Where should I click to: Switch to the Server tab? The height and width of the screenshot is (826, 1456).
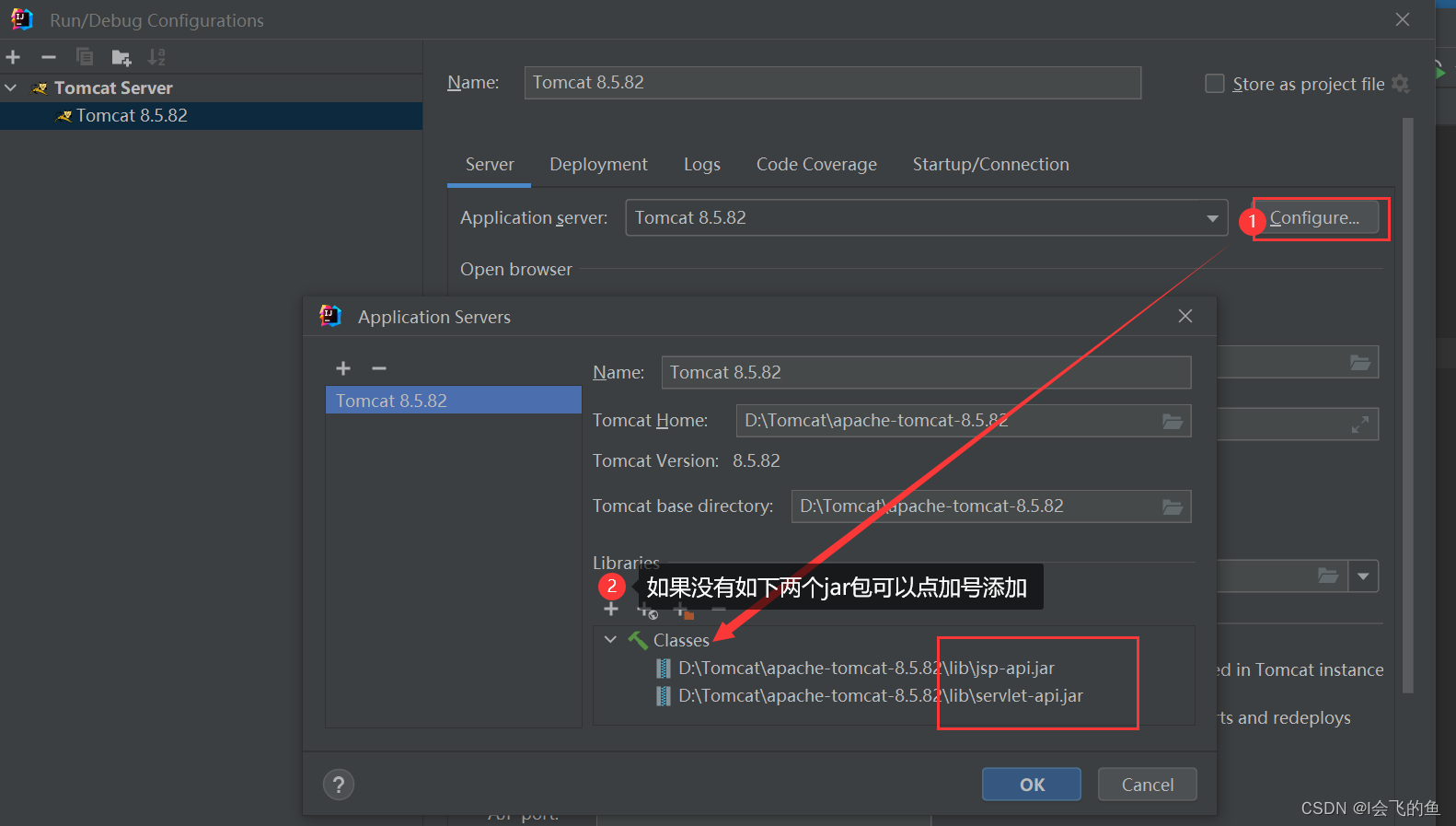(490, 165)
